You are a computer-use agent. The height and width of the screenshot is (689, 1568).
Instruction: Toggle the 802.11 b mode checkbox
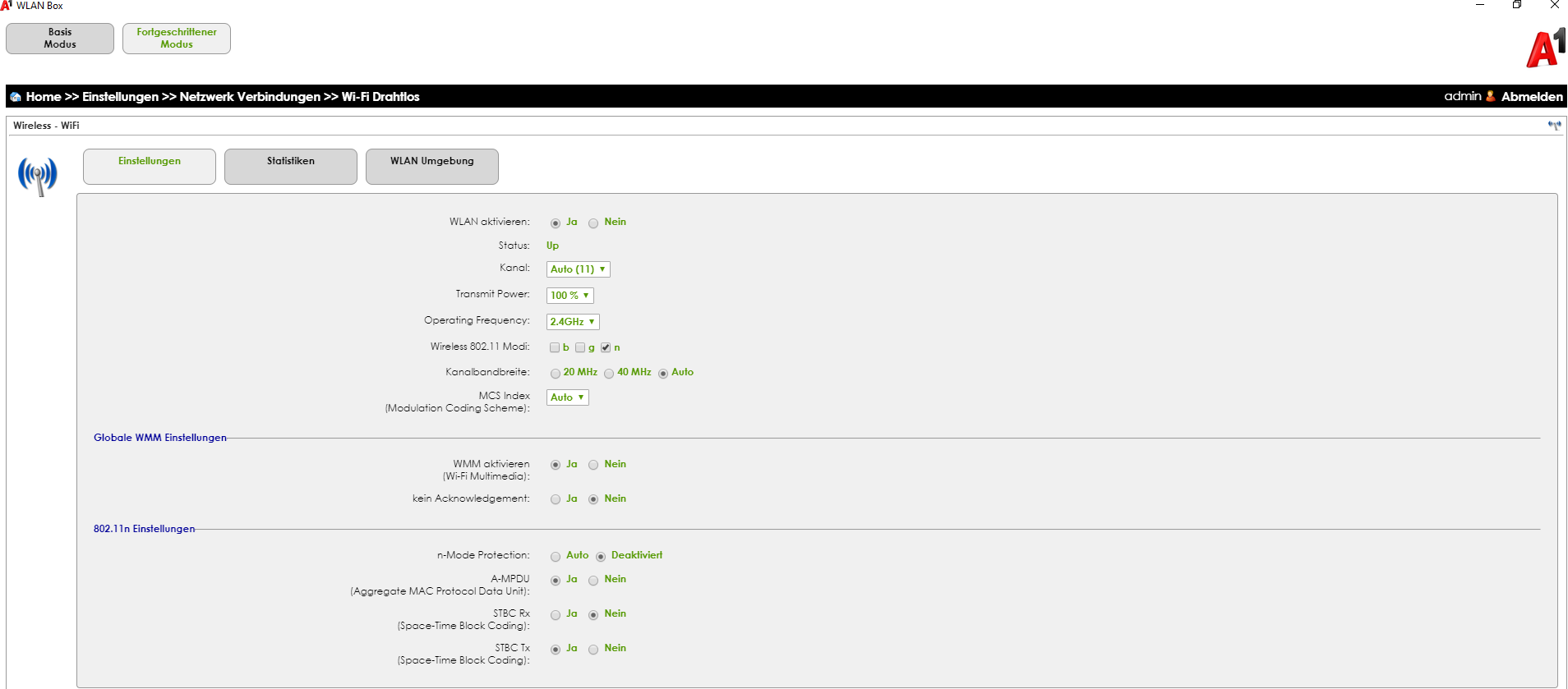coord(555,347)
